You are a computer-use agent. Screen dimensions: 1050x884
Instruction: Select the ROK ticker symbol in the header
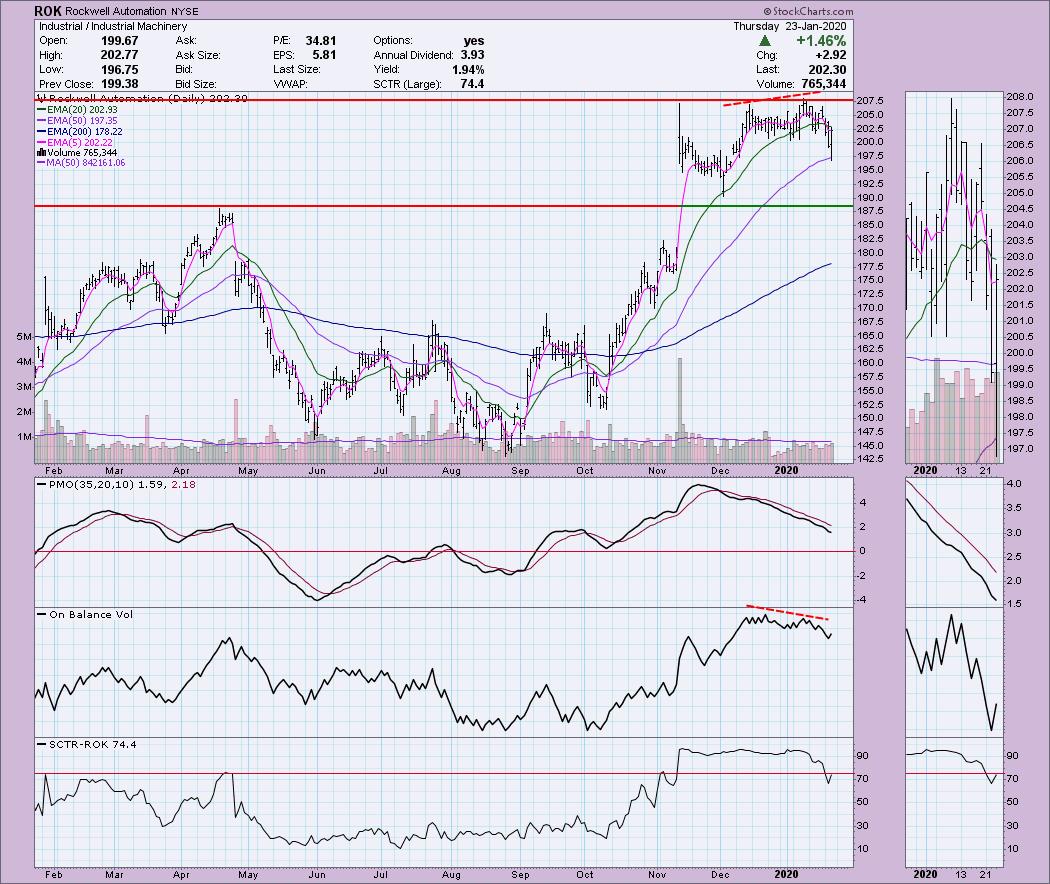coord(48,11)
